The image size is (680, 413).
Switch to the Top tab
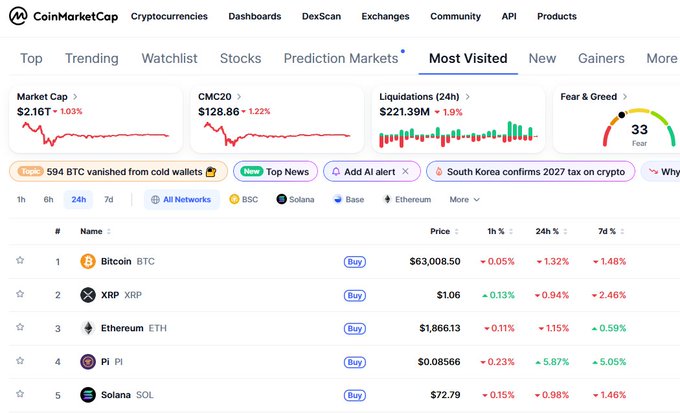[x=31, y=58]
